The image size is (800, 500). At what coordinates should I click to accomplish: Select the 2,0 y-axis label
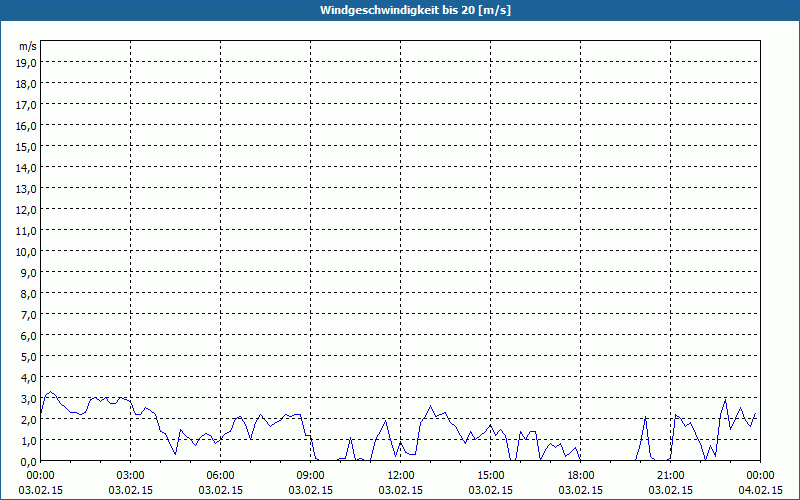[29, 420]
